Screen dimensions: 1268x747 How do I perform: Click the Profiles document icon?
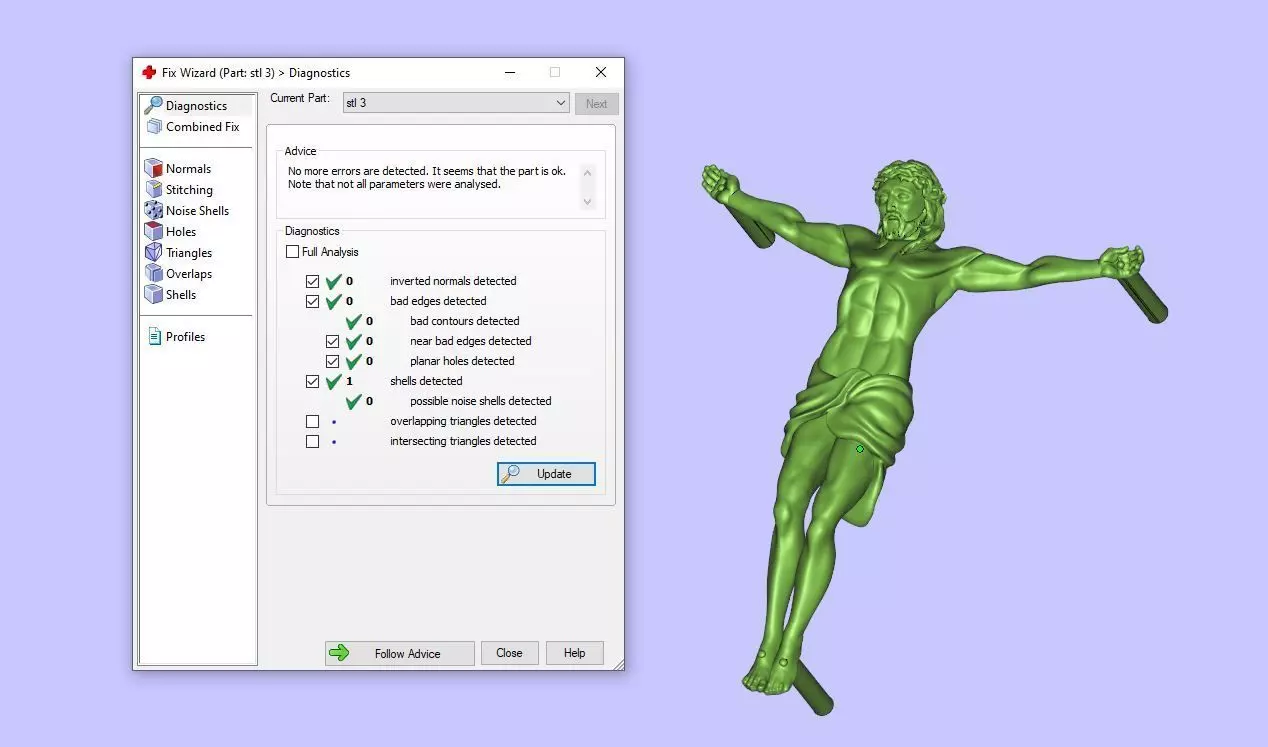154,336
